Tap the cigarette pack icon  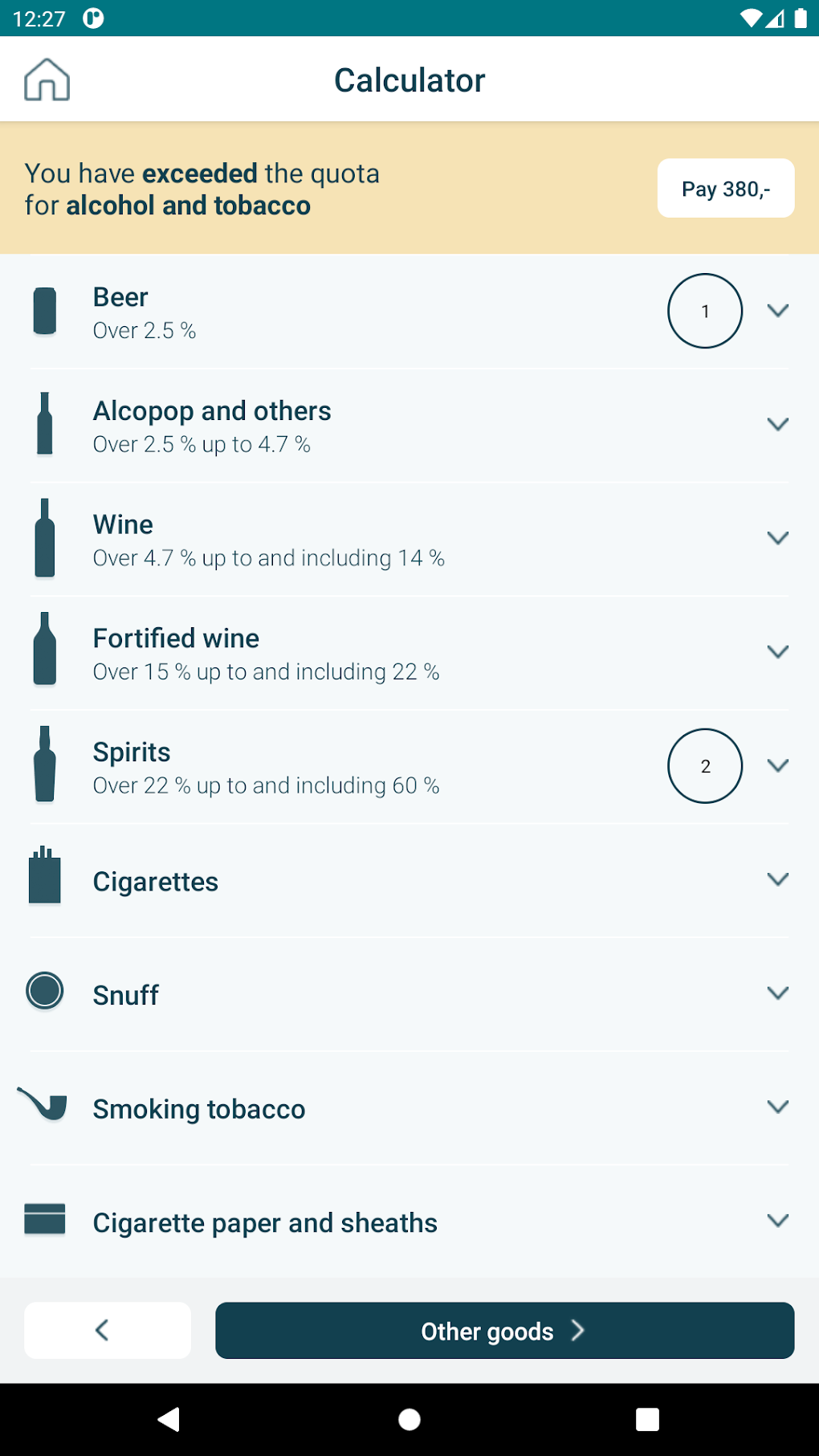[x=45, y=877]
